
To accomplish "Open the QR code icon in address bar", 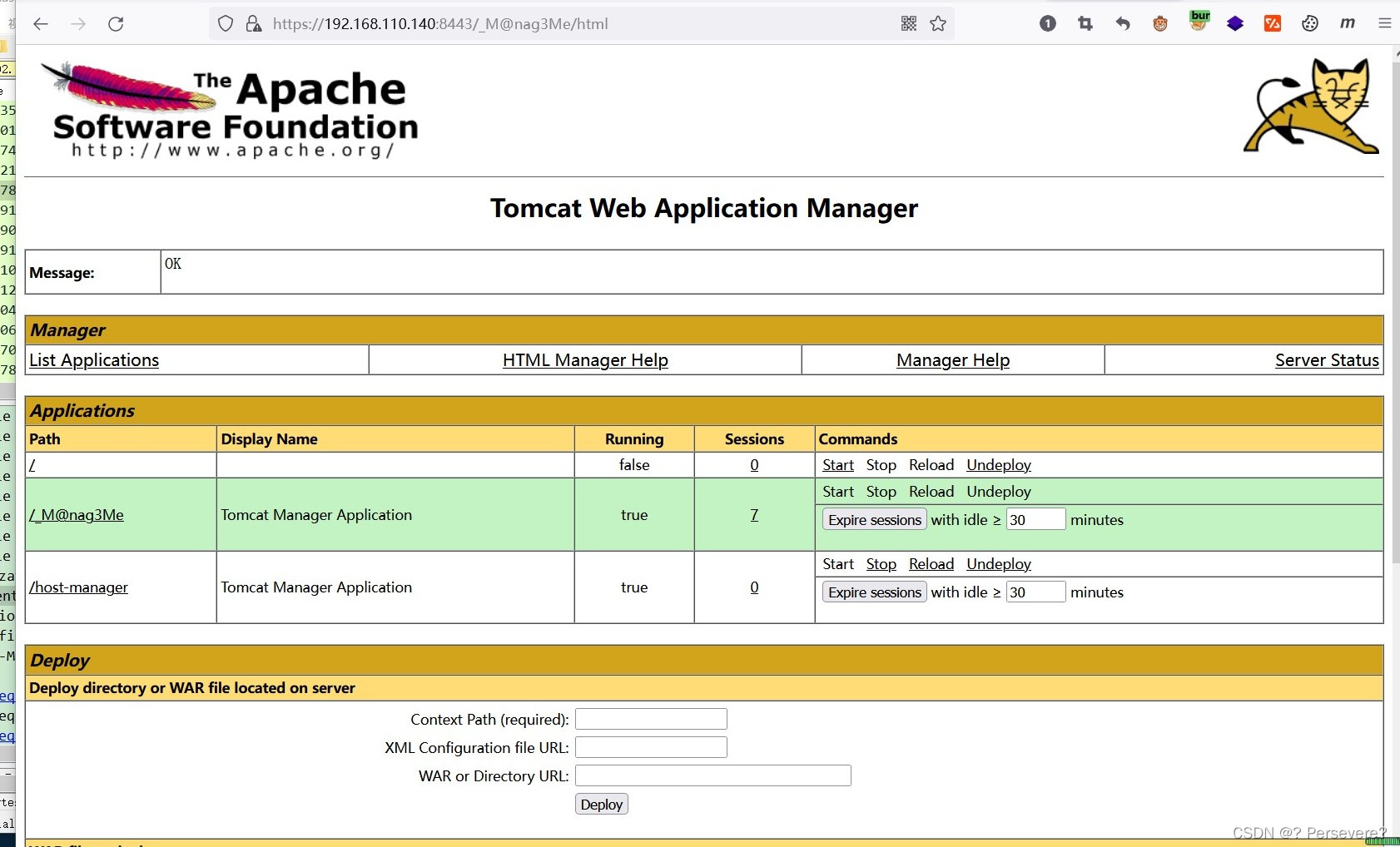I will pos(909,24).
